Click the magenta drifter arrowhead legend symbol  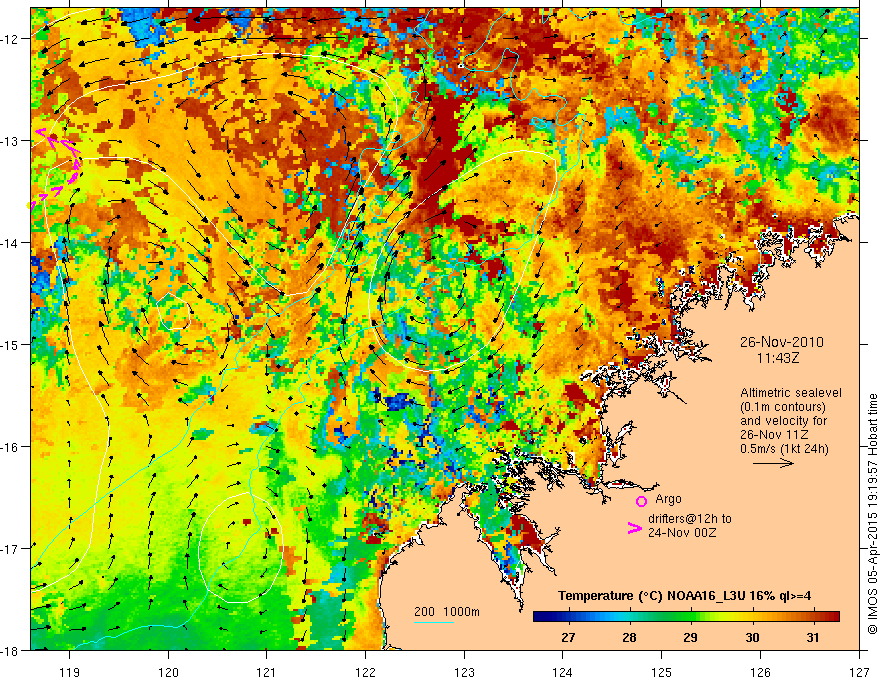pyautogui.click(x=634, y=528)
